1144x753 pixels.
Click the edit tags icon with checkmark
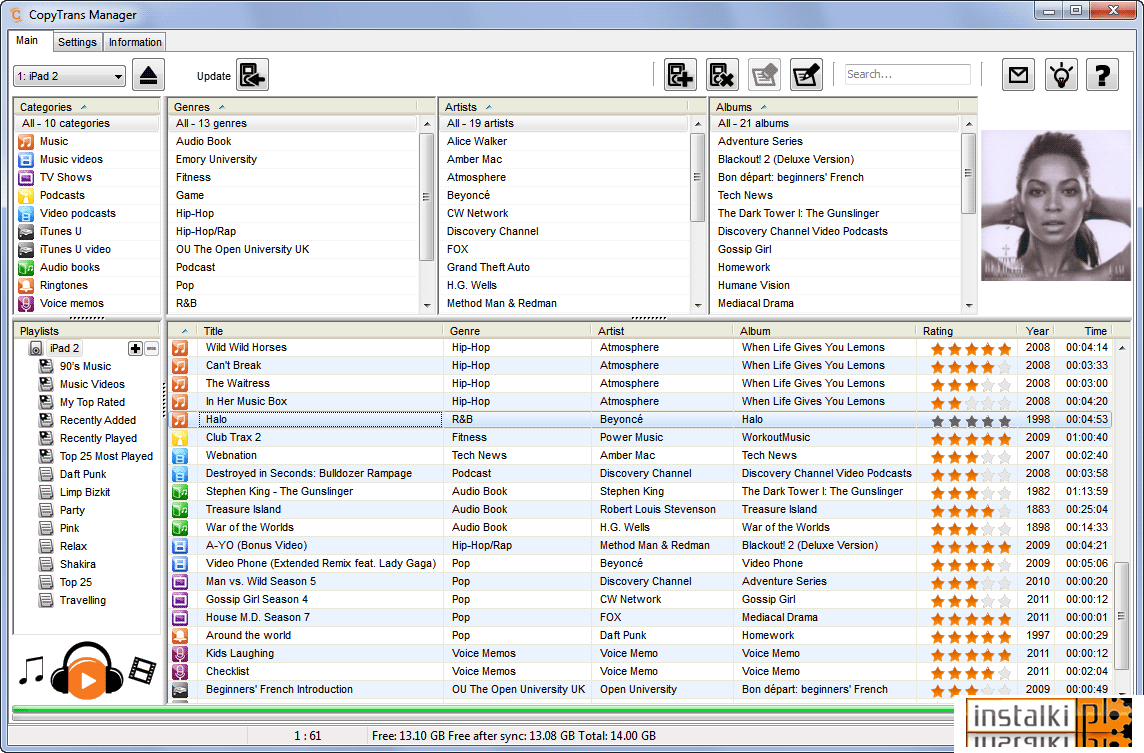pyautogui.click(x=806, y=75)
